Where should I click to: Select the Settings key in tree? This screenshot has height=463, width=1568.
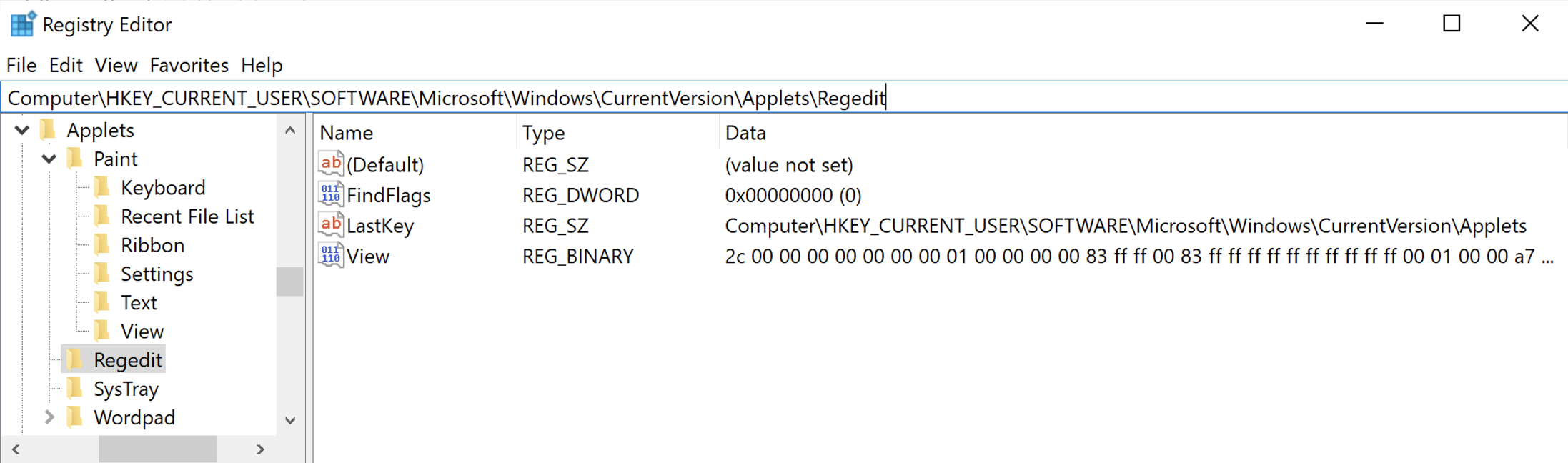(x=157, y=274)
